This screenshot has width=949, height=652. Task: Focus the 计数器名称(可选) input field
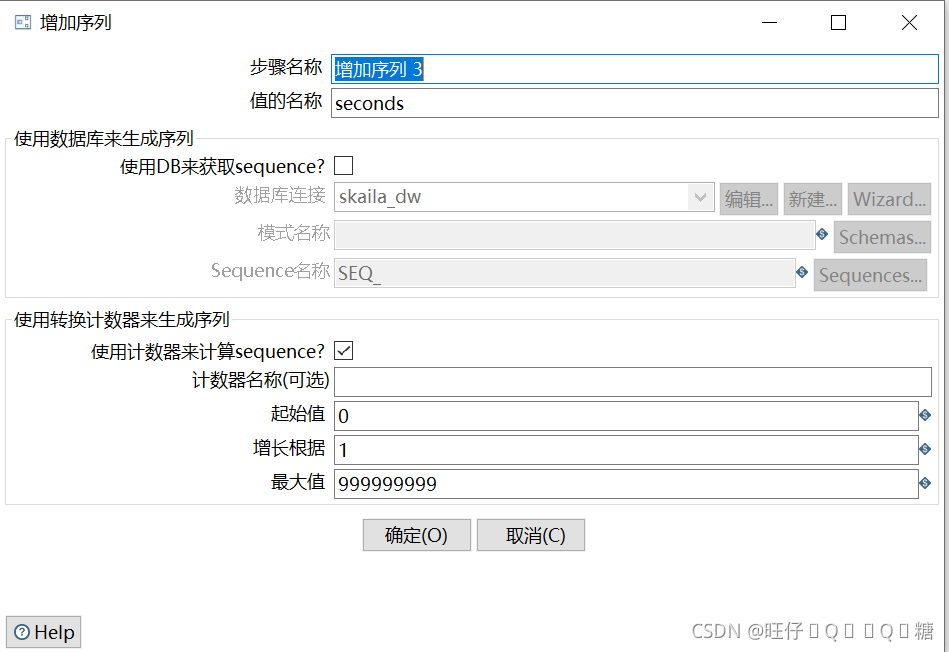632,382
